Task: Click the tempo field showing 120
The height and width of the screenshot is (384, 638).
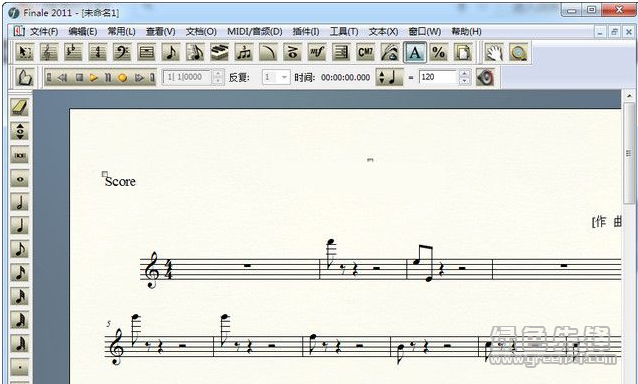Action: pyautogui.click(x=439, y=77)
